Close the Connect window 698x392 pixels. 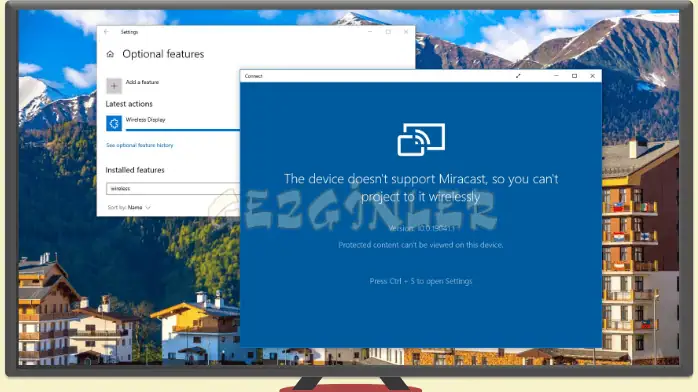point(592,76)
